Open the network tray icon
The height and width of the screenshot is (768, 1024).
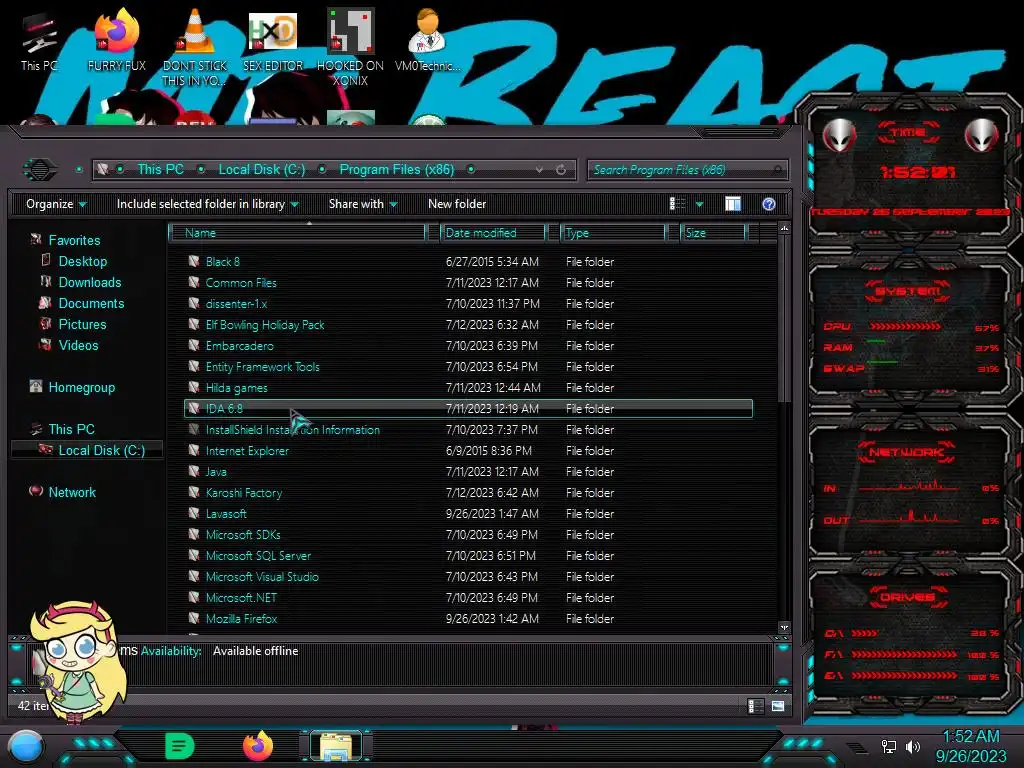click(x=889, y=746)
